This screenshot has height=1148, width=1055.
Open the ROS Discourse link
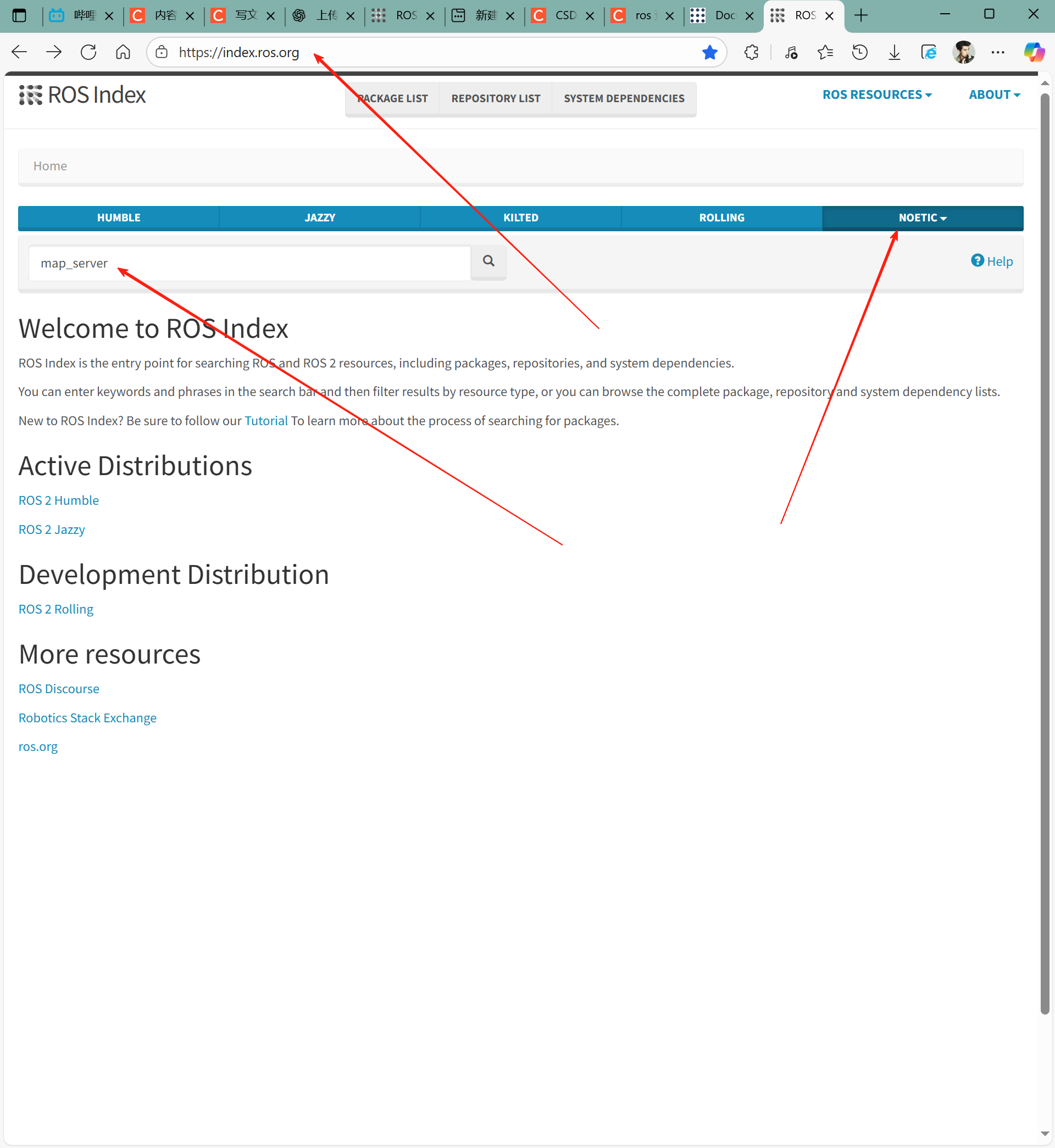pyautogui.click(x=59, y=689)
